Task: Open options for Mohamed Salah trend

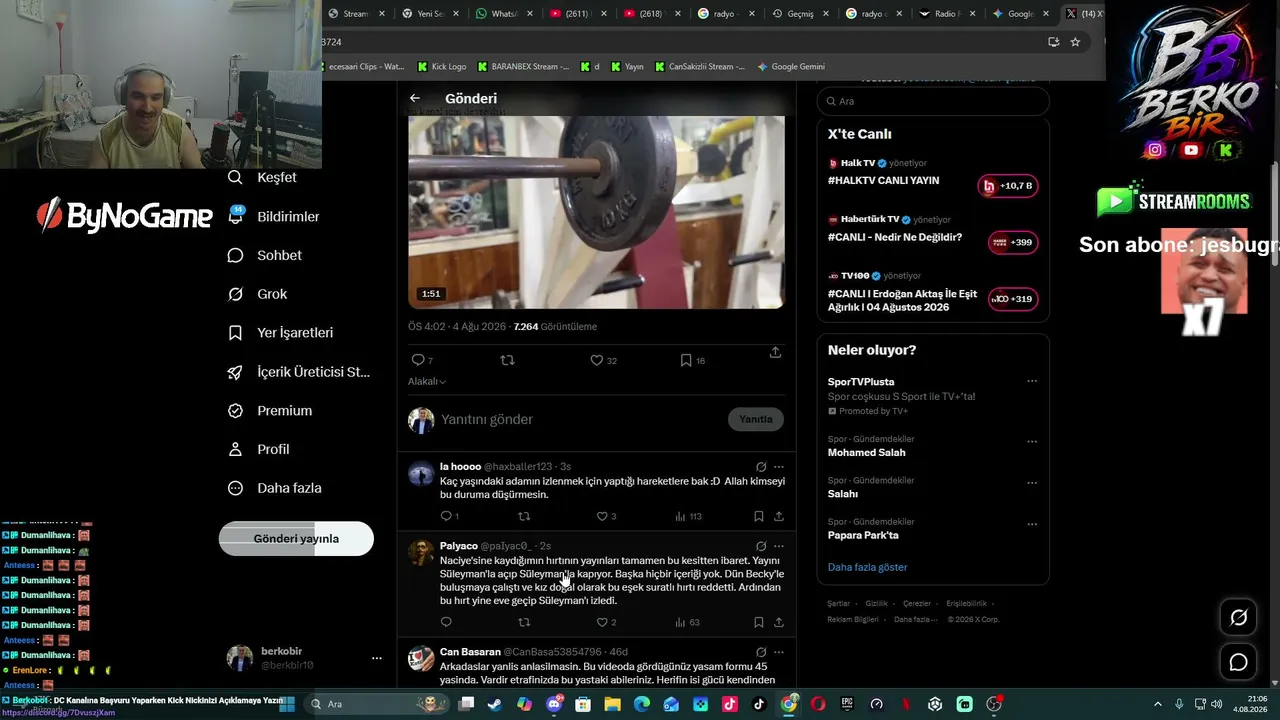Action: (1032, 441)
